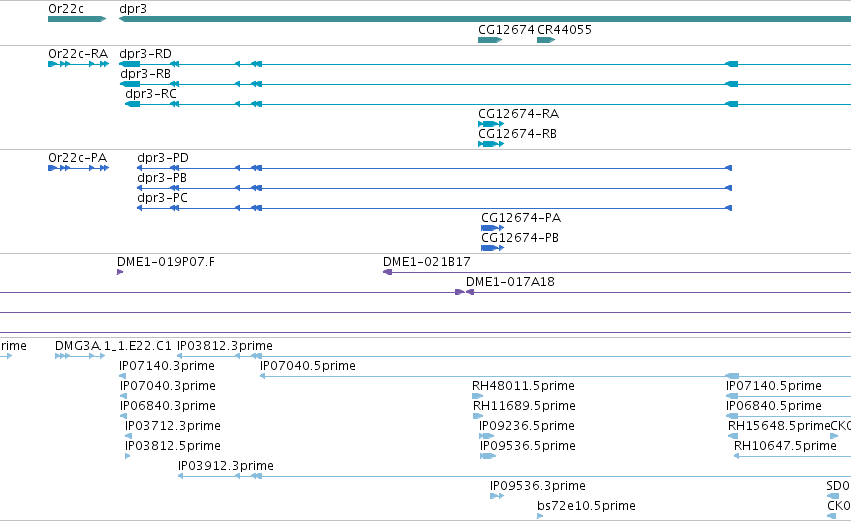Click the CG12674-PB label

click(x=520, y=238)
